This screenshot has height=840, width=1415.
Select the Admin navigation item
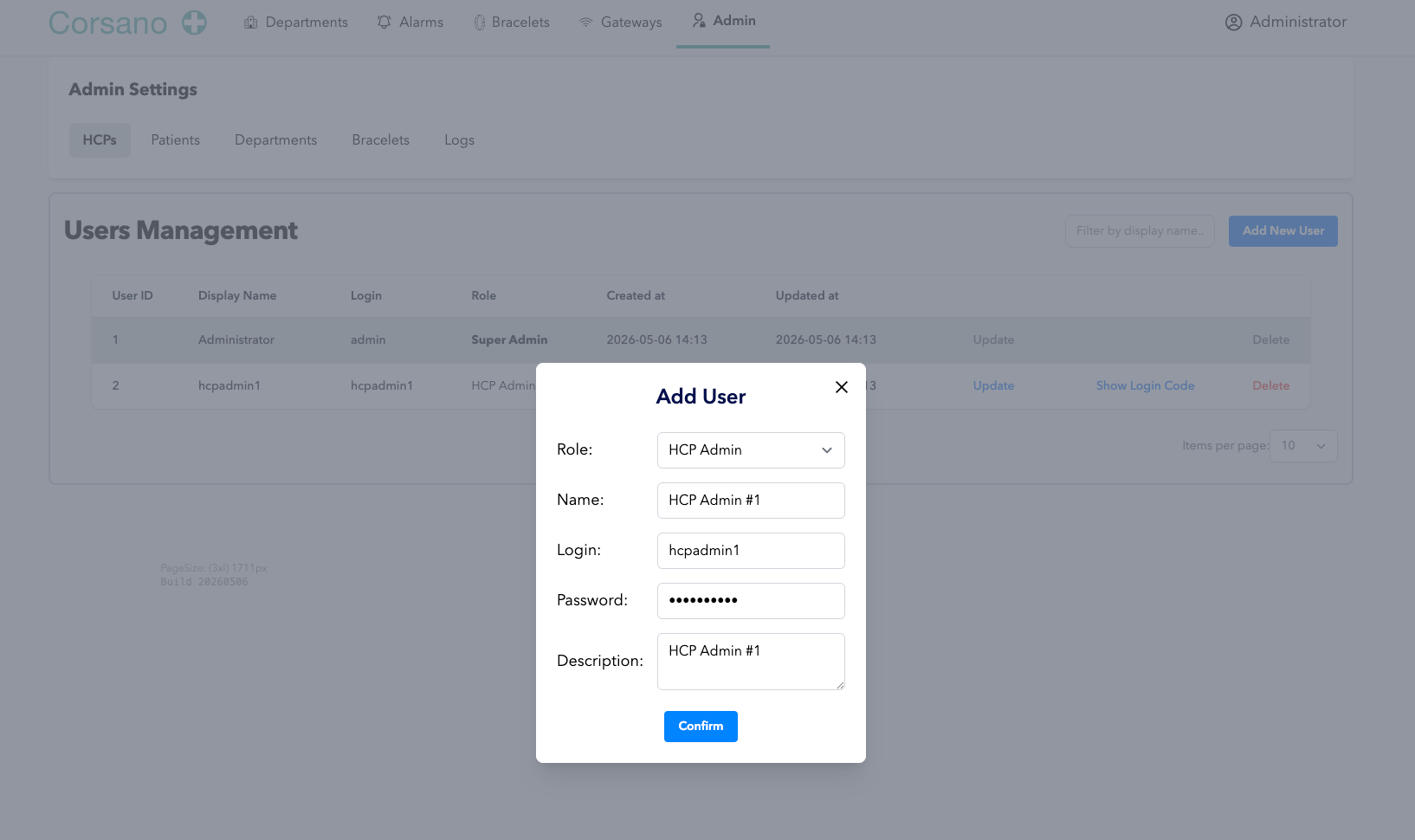click(x=723, y=21)
